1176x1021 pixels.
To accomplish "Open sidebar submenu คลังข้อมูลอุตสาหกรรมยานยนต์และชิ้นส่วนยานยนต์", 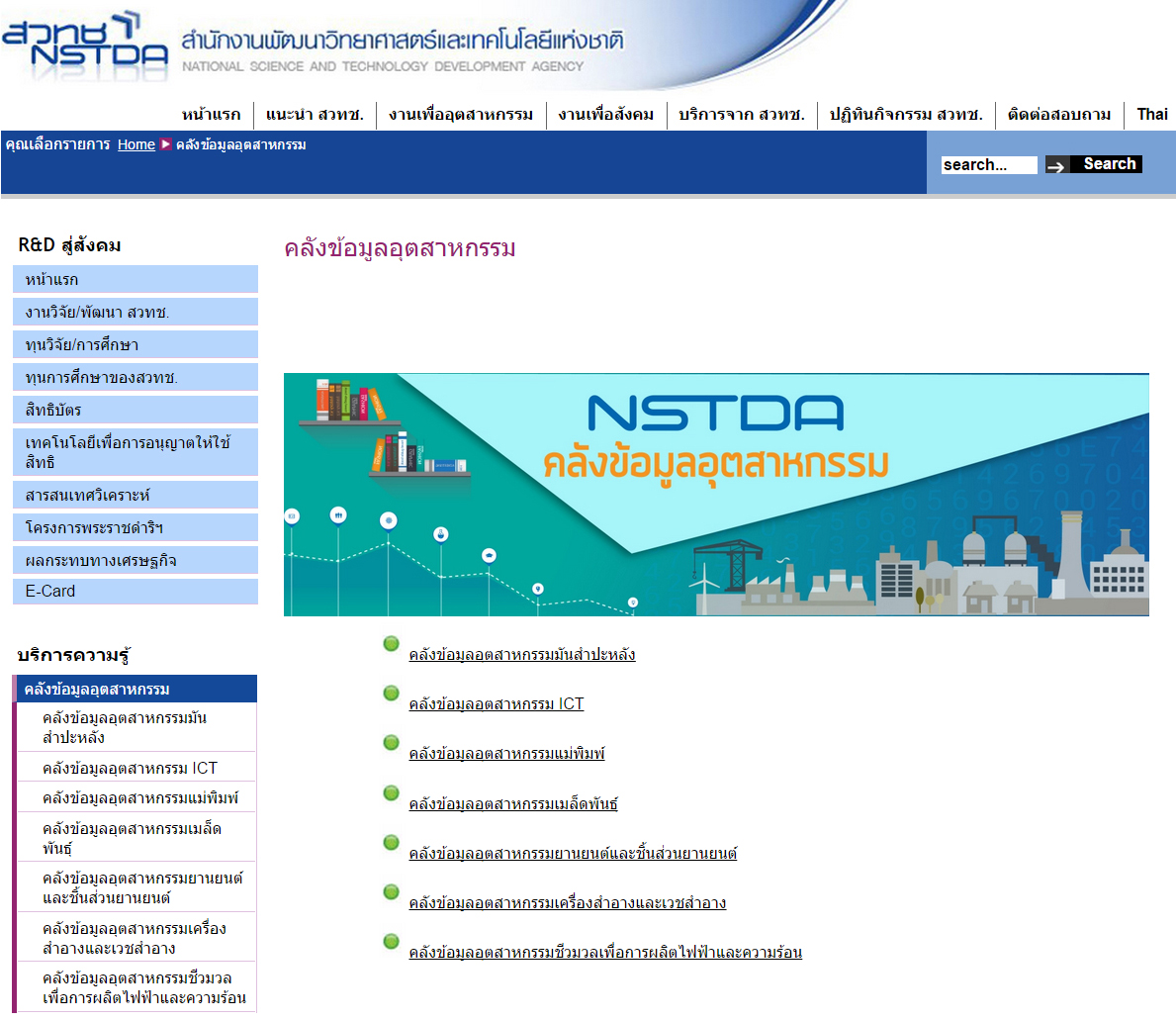I will coord(137,887).
